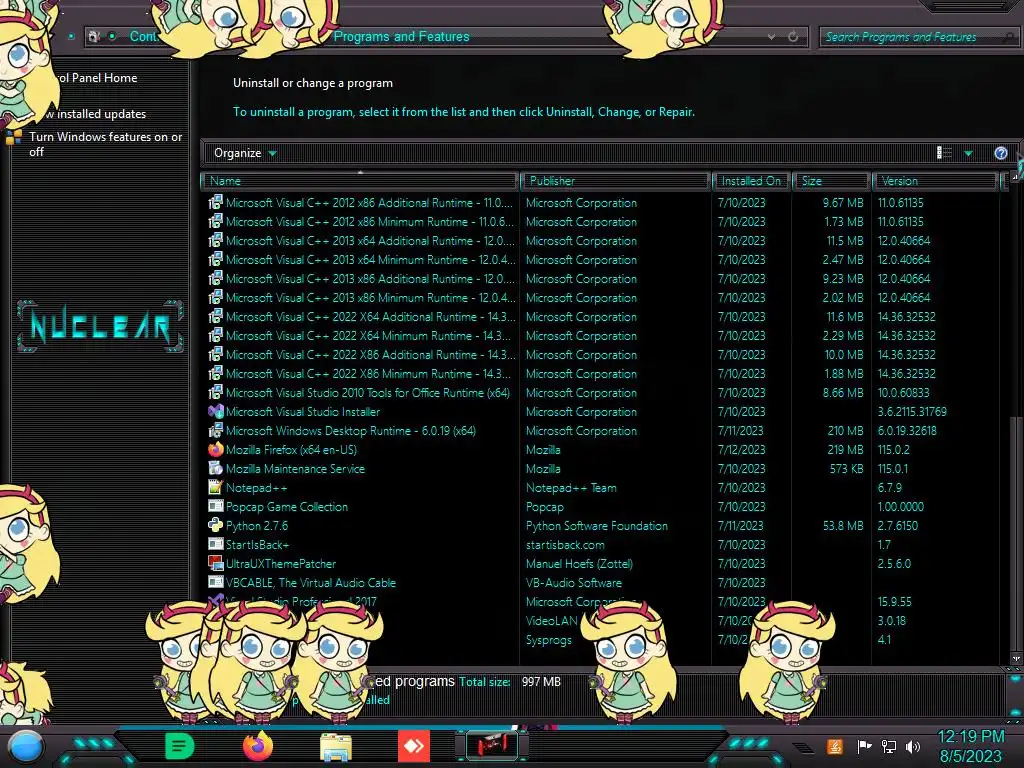
Task: Click the Help question mark icon
Action: pyautogui.click(x=1000, y=153)
